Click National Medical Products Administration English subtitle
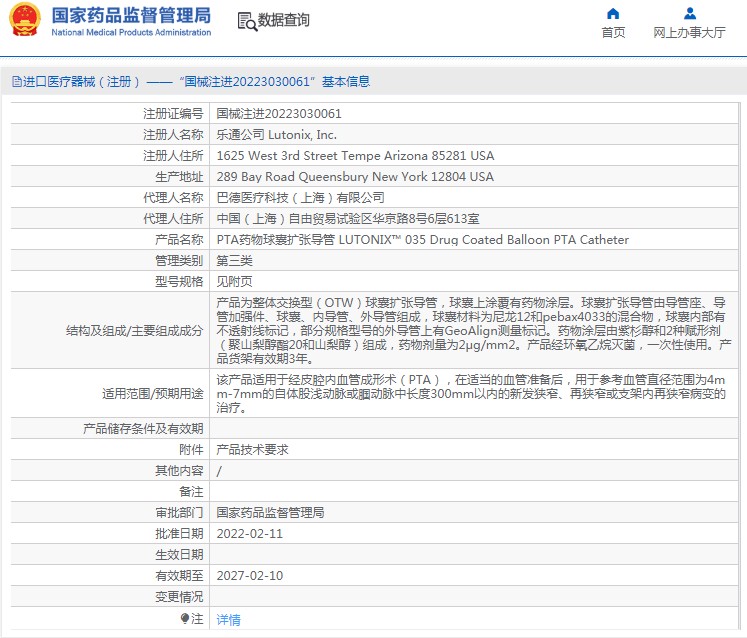The image size is (747, 638). (x=131, y=32)
